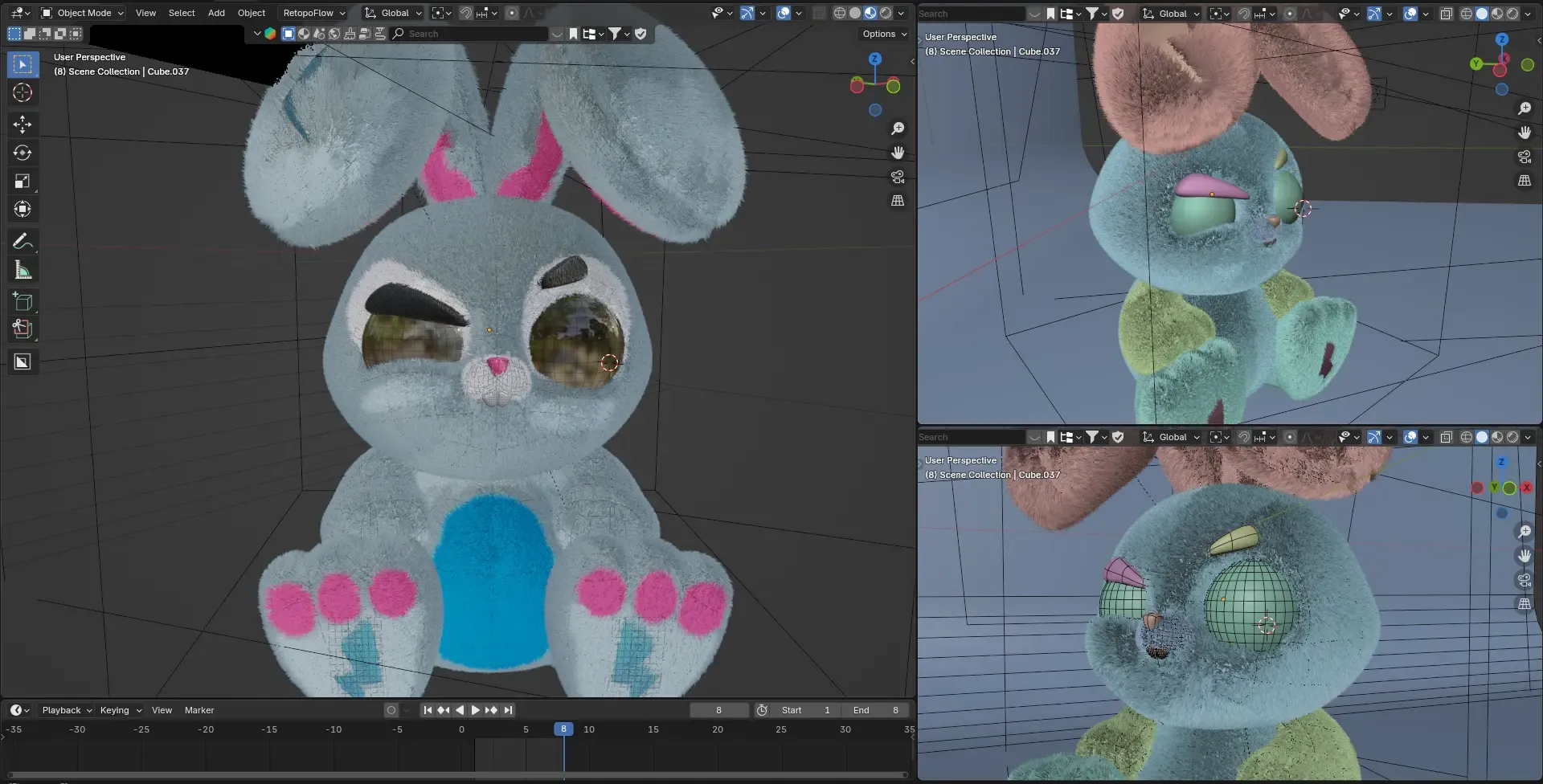Click the bookmark icon in asset shelf bar
The image size is (1543, 784).
(573, 34)
